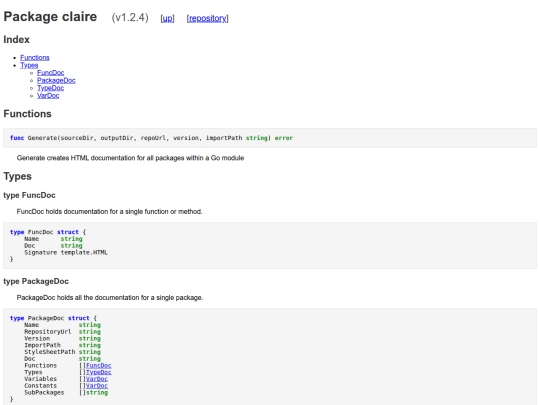Click 'PackageDoc holds all the documentation' text
The width and height of the screenshot is (540, 405).
[x=110, y=298]
